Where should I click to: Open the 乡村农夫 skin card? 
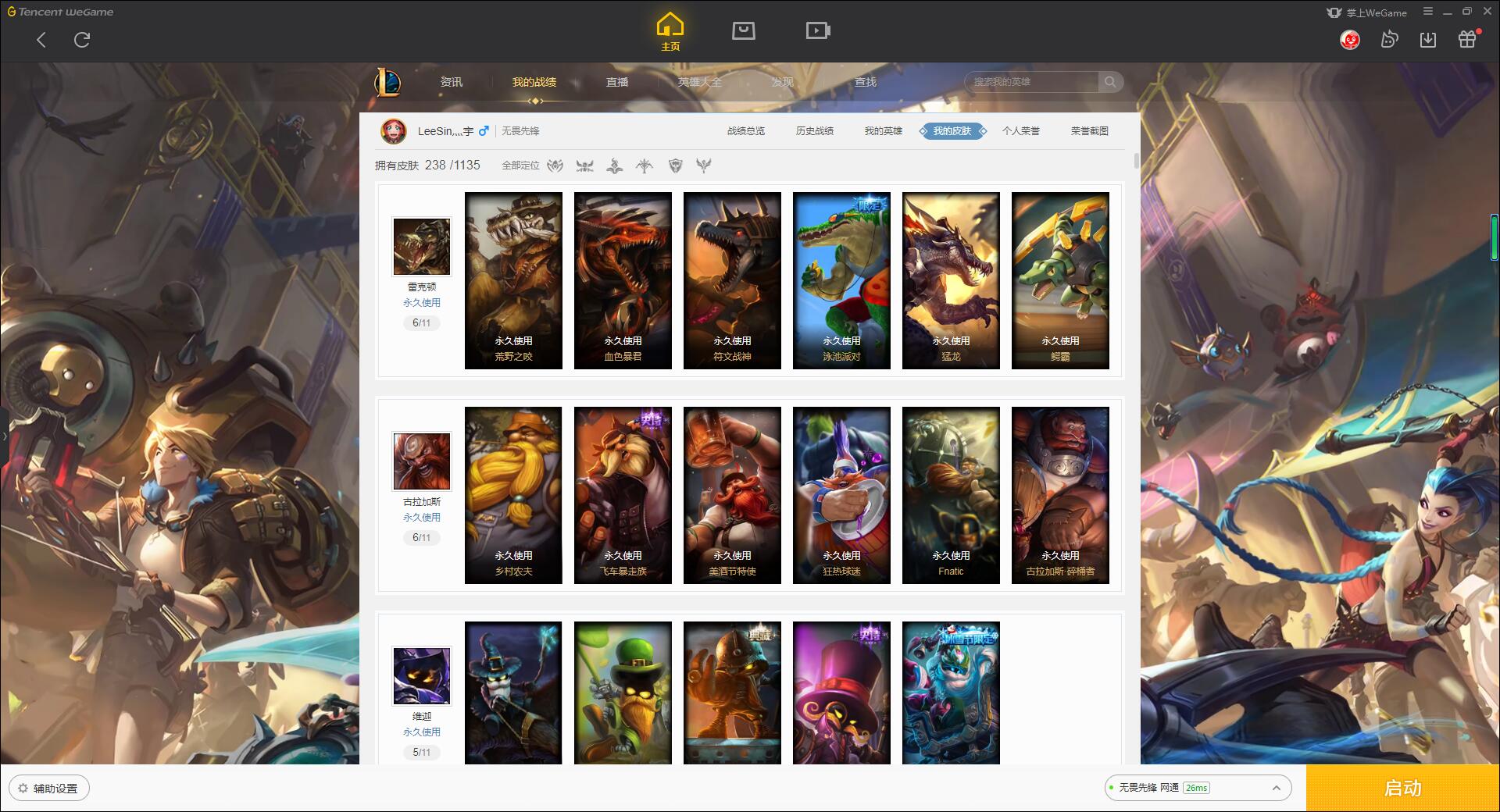tap(513, 495)
